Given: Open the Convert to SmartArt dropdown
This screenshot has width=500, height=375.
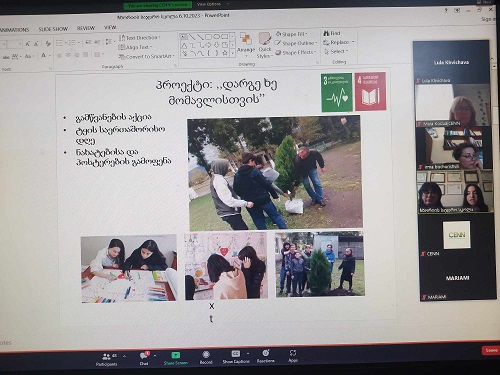Looking at the screenshot, I should coord(147,57).
